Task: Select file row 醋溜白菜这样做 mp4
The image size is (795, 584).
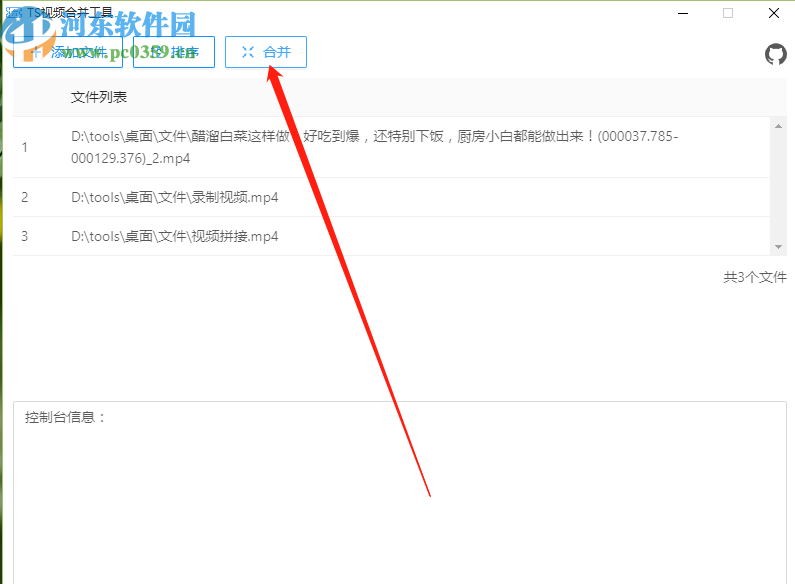Action: click(391, 147)
